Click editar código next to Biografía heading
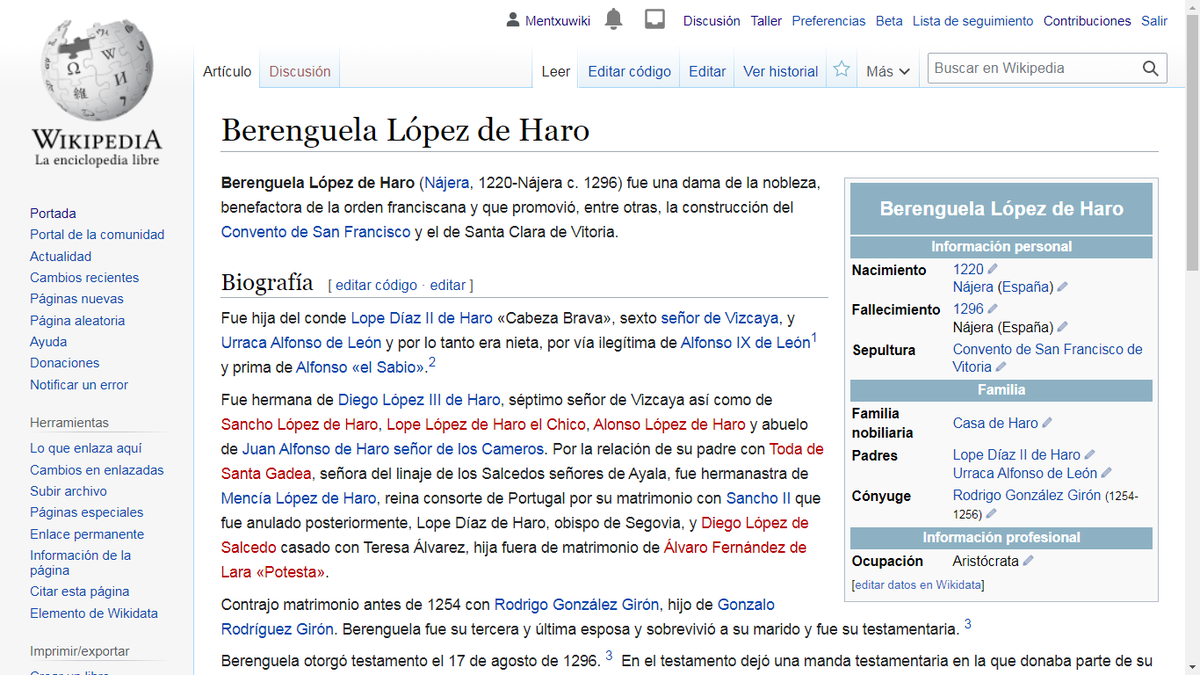 click(x=376, y=285)
